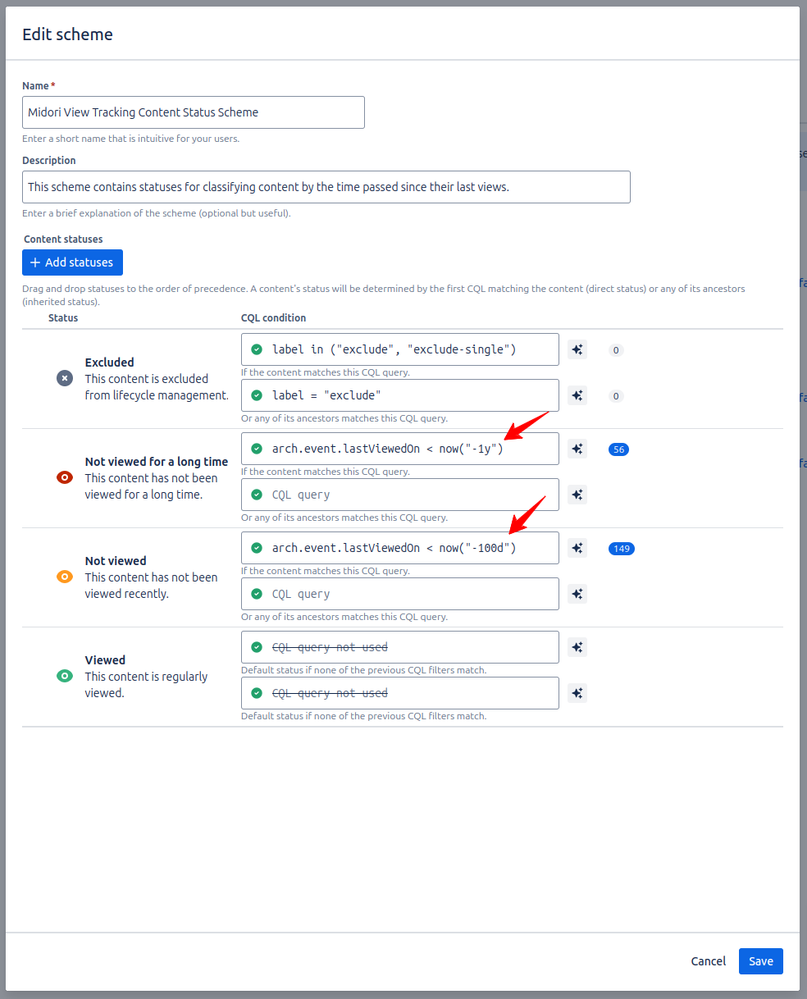The height and width of the screenshot is (999, 807).
Task: Click AI sparkle icon beside now("-100d") query
Action: (577, 548)
